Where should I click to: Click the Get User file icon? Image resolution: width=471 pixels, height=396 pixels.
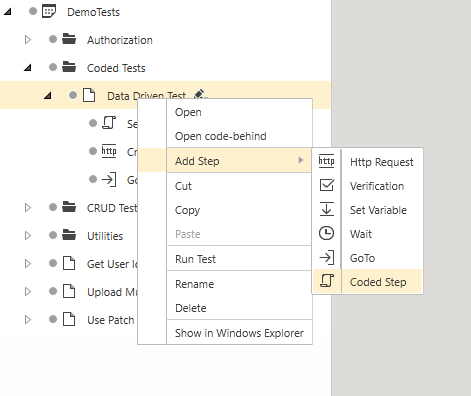pos(69,263)
